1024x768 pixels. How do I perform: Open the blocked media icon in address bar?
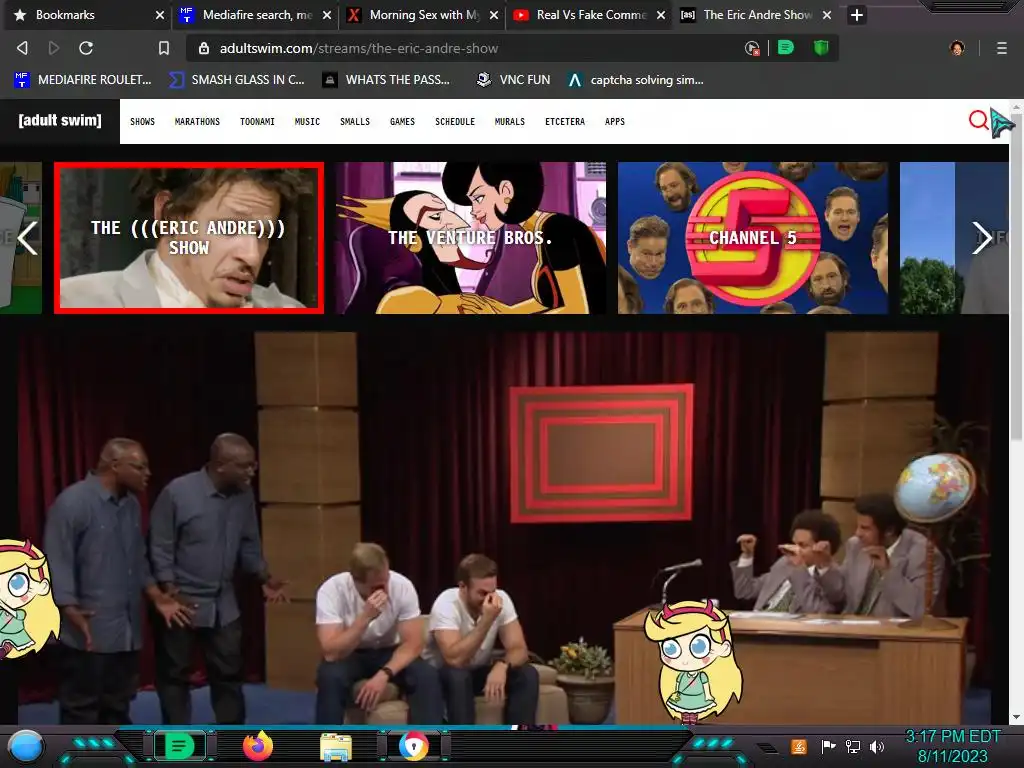point(752,48)
